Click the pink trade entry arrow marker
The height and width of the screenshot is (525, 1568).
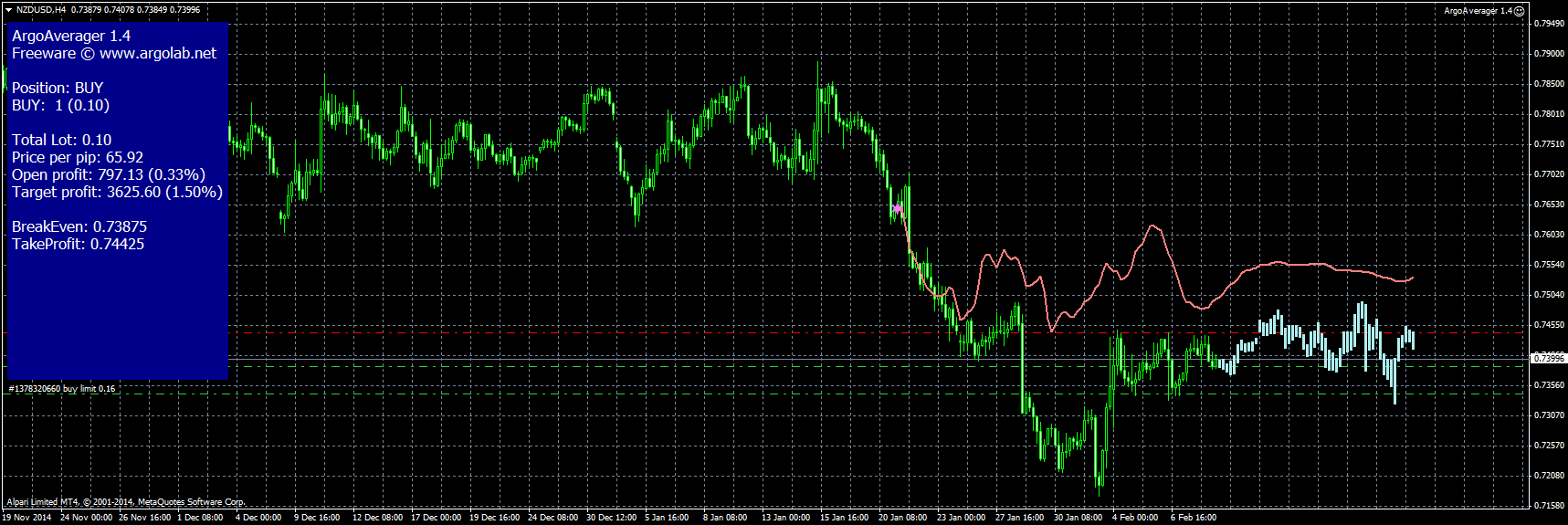tap(898, 209)
